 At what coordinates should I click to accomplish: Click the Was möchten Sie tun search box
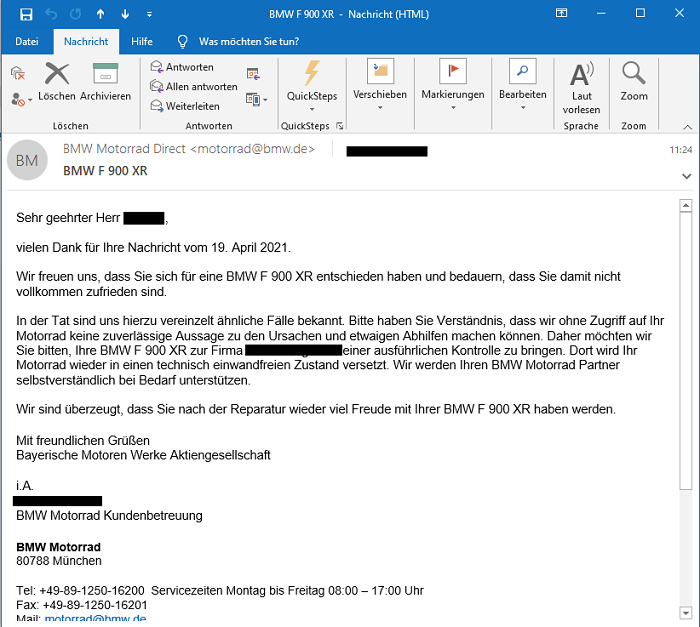click(x=248, y=42)
